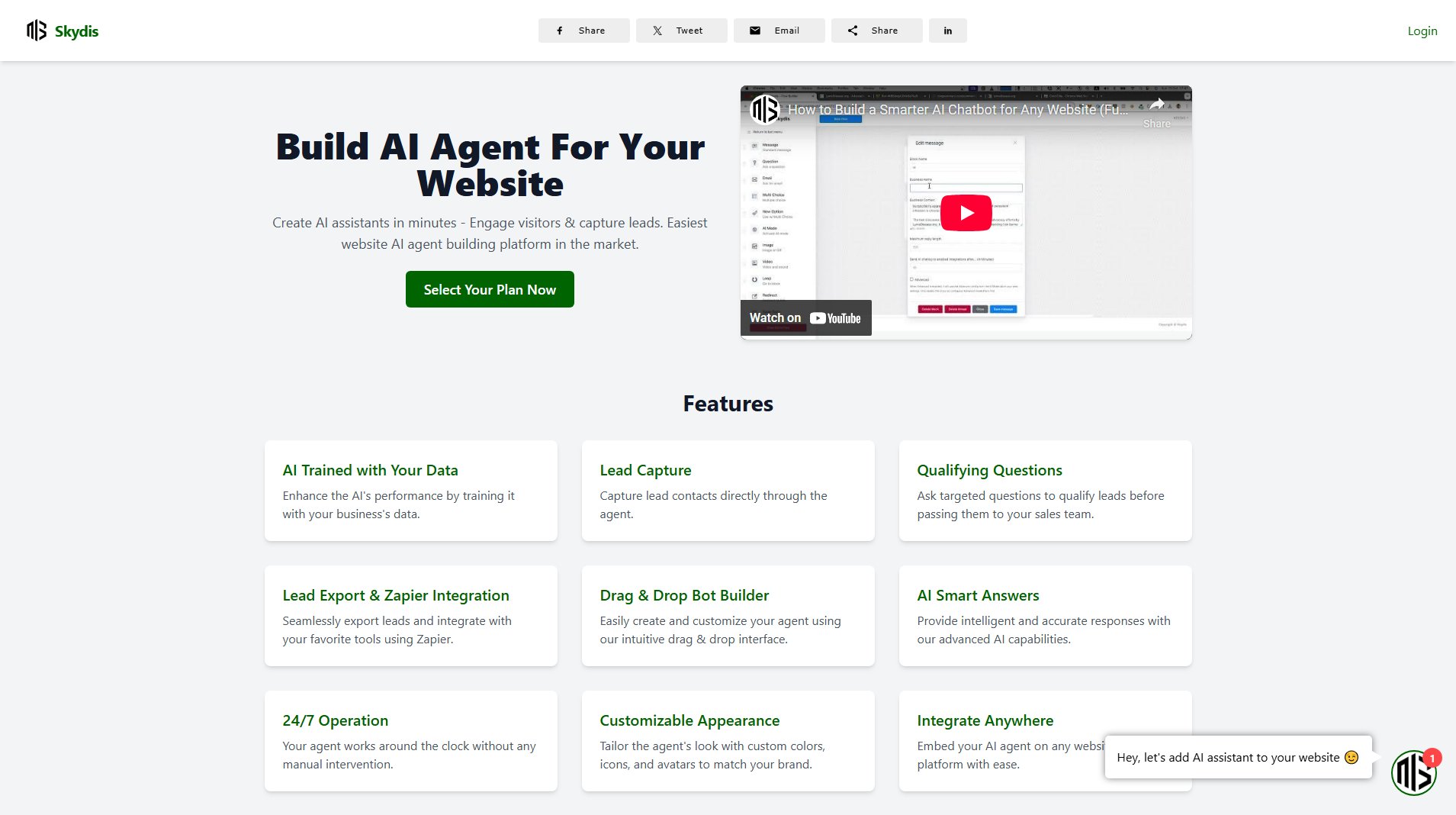The image size is (1456, 815).
Task: Select the AI Trained with Your Data card
Action: [x=410, y=491]
